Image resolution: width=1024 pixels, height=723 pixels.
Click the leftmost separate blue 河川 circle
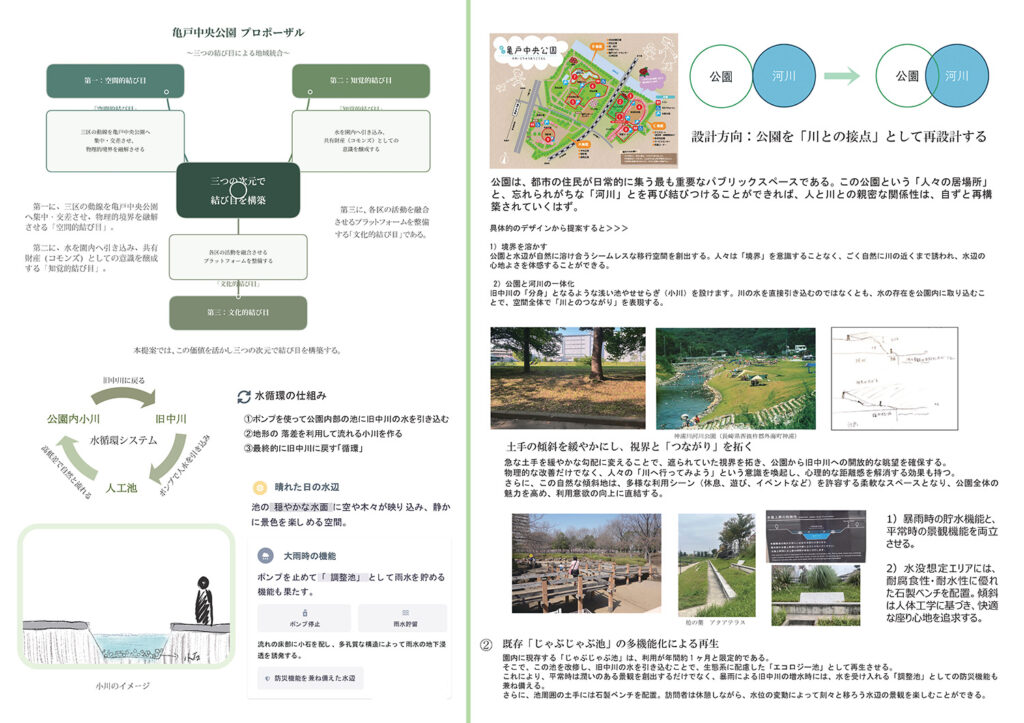[782, 75]
